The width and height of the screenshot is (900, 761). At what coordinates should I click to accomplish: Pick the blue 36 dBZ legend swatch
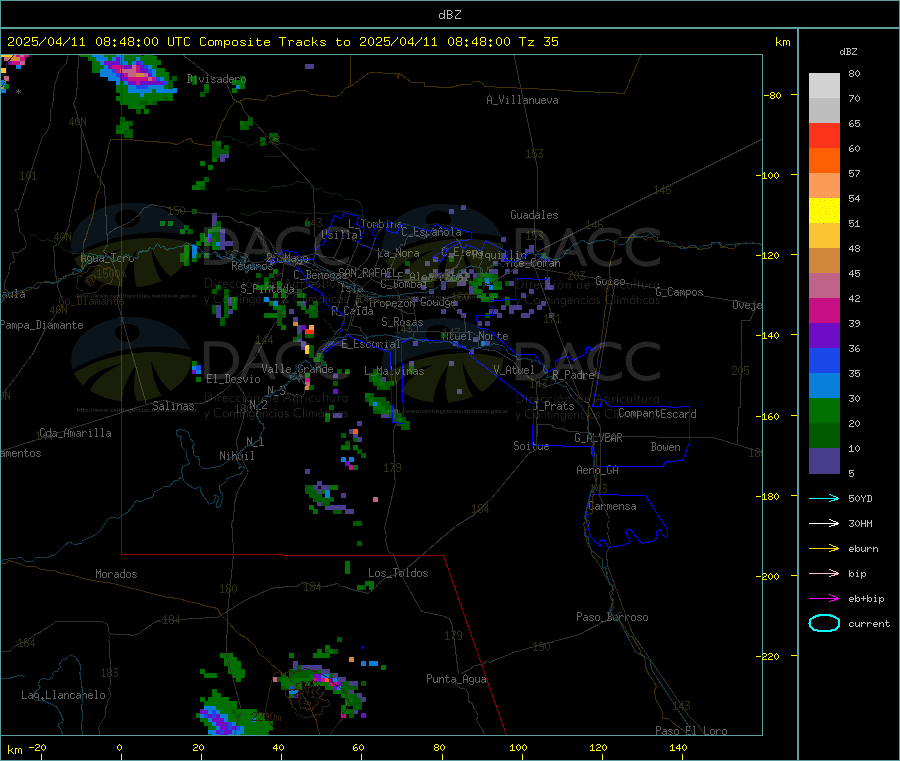(824, 360)
